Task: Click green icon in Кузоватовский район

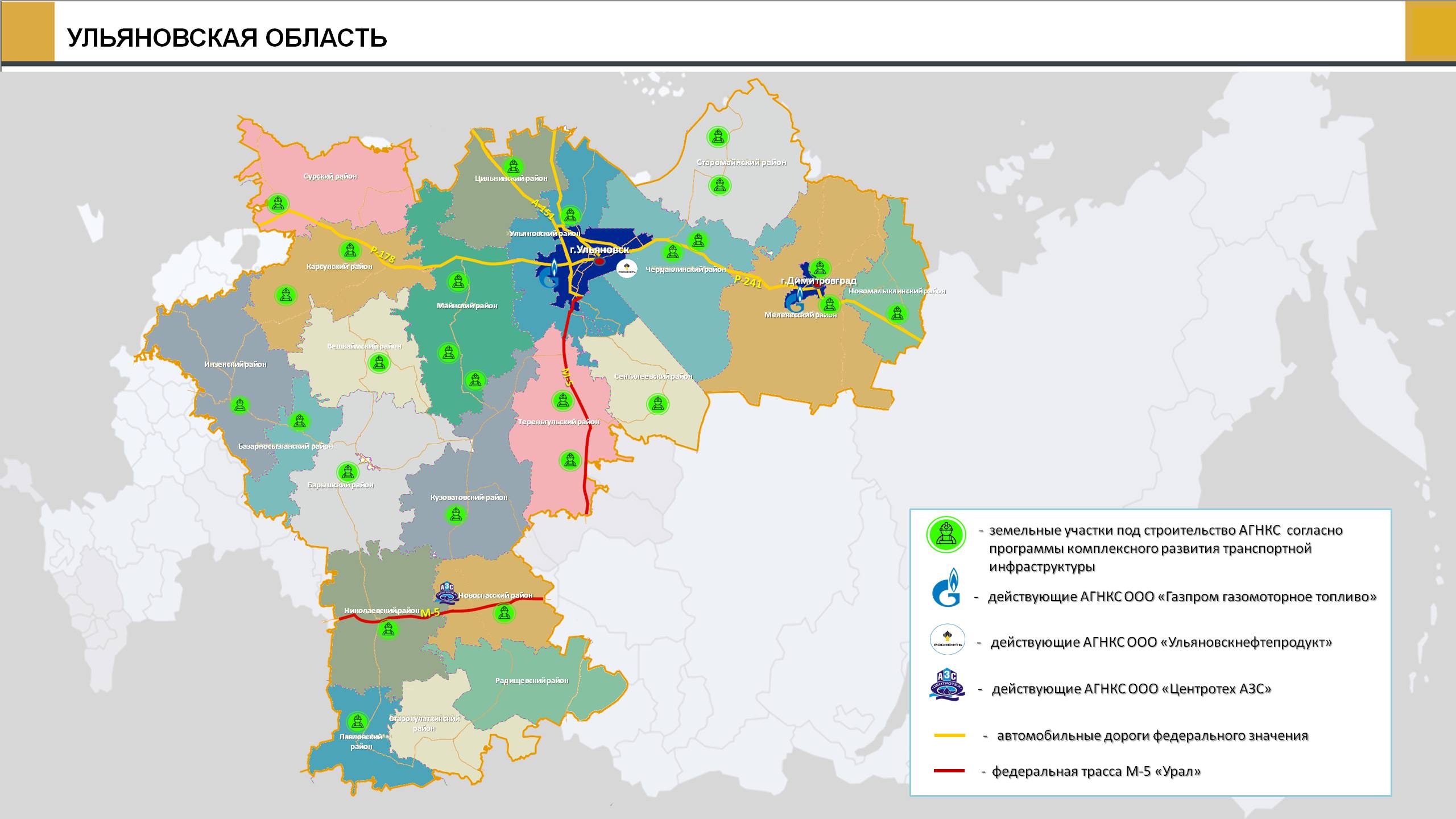Action: pyautogui.click(x=456, y=515)
